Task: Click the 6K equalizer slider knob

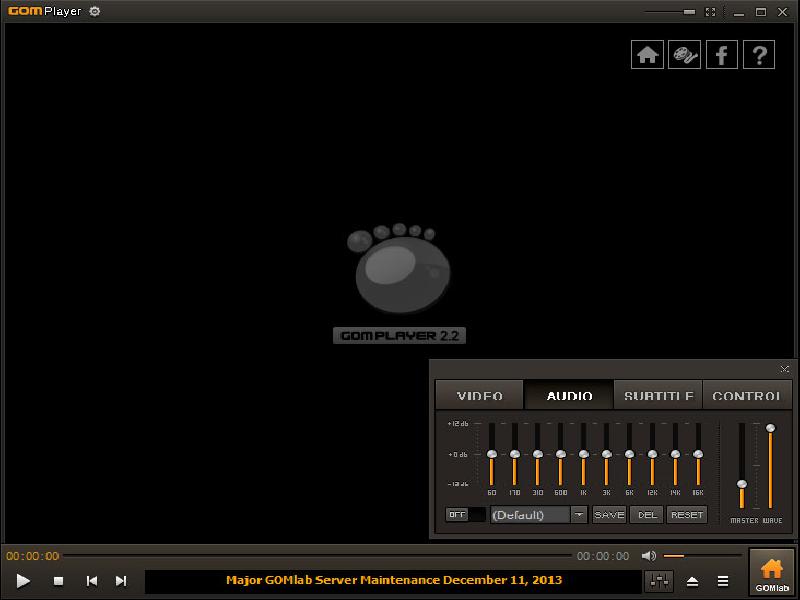Action: (x=630, y=454)
